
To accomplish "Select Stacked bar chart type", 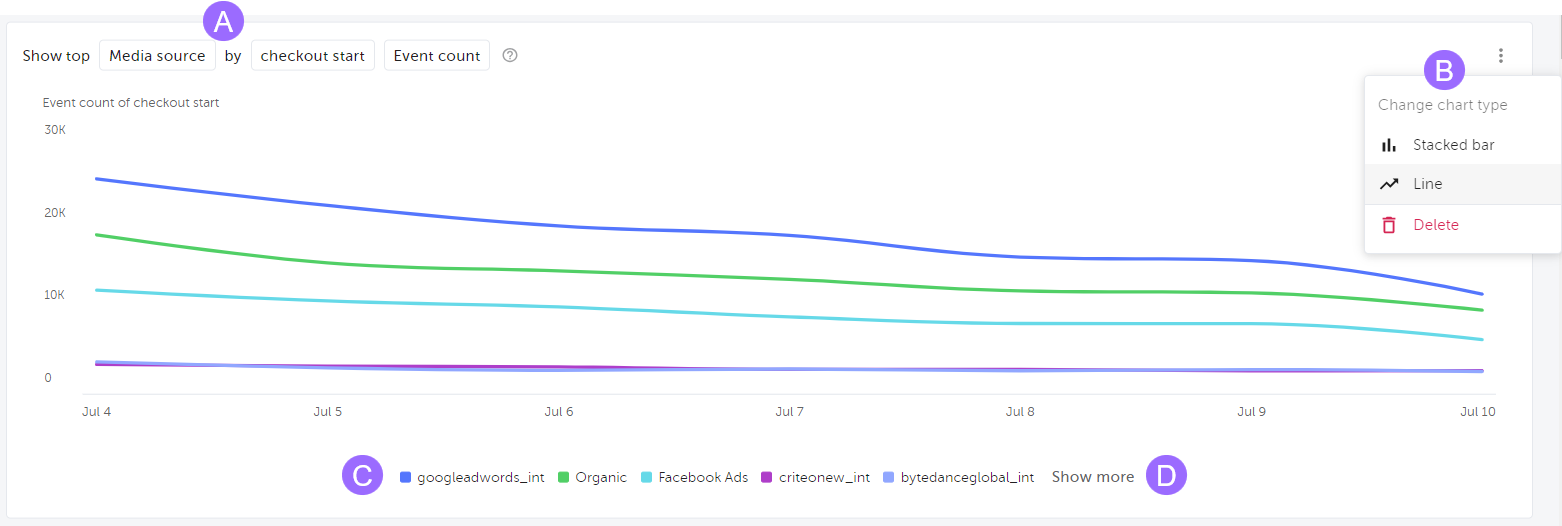I will click(1453, 145).
